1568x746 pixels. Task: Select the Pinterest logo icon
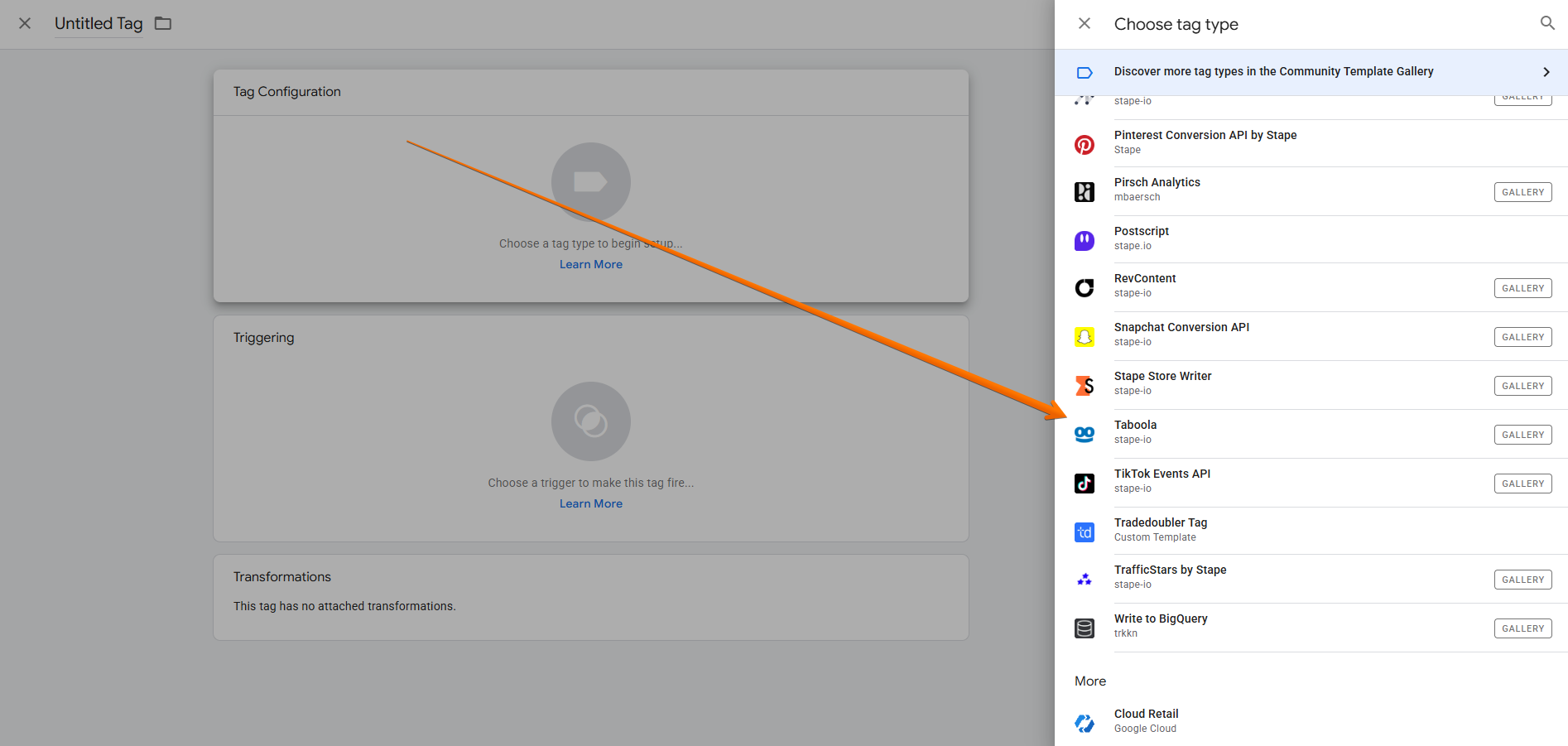pyautogui.click(x=1085, y=144)
